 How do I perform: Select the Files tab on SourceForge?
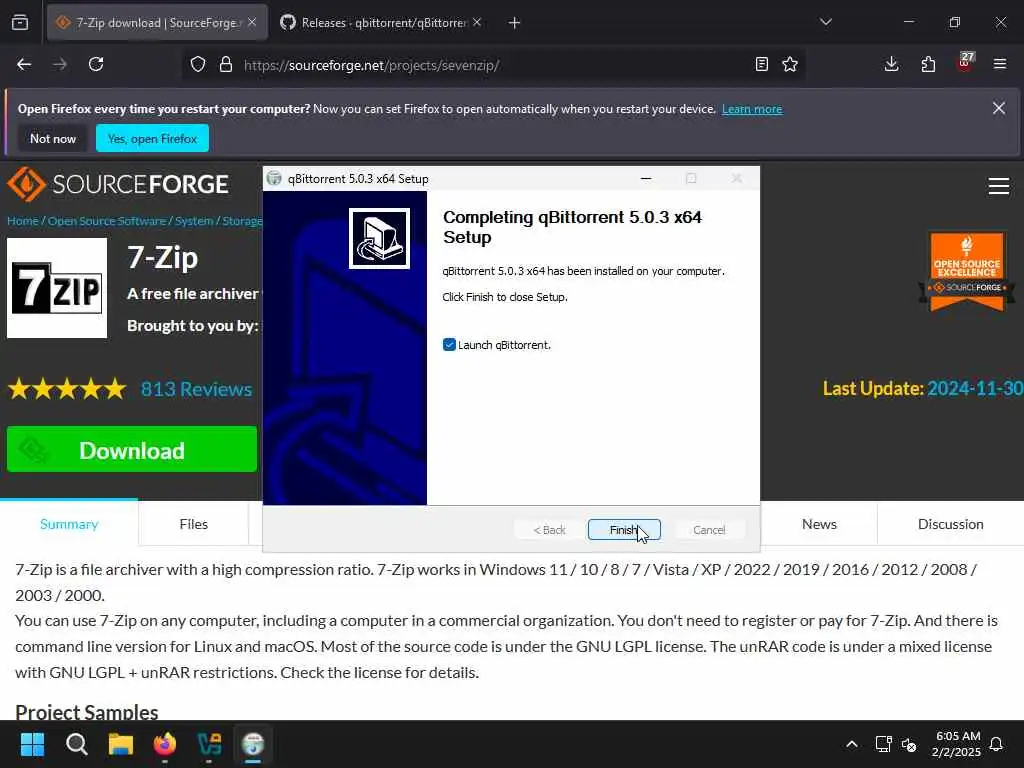tap(193, 524)
